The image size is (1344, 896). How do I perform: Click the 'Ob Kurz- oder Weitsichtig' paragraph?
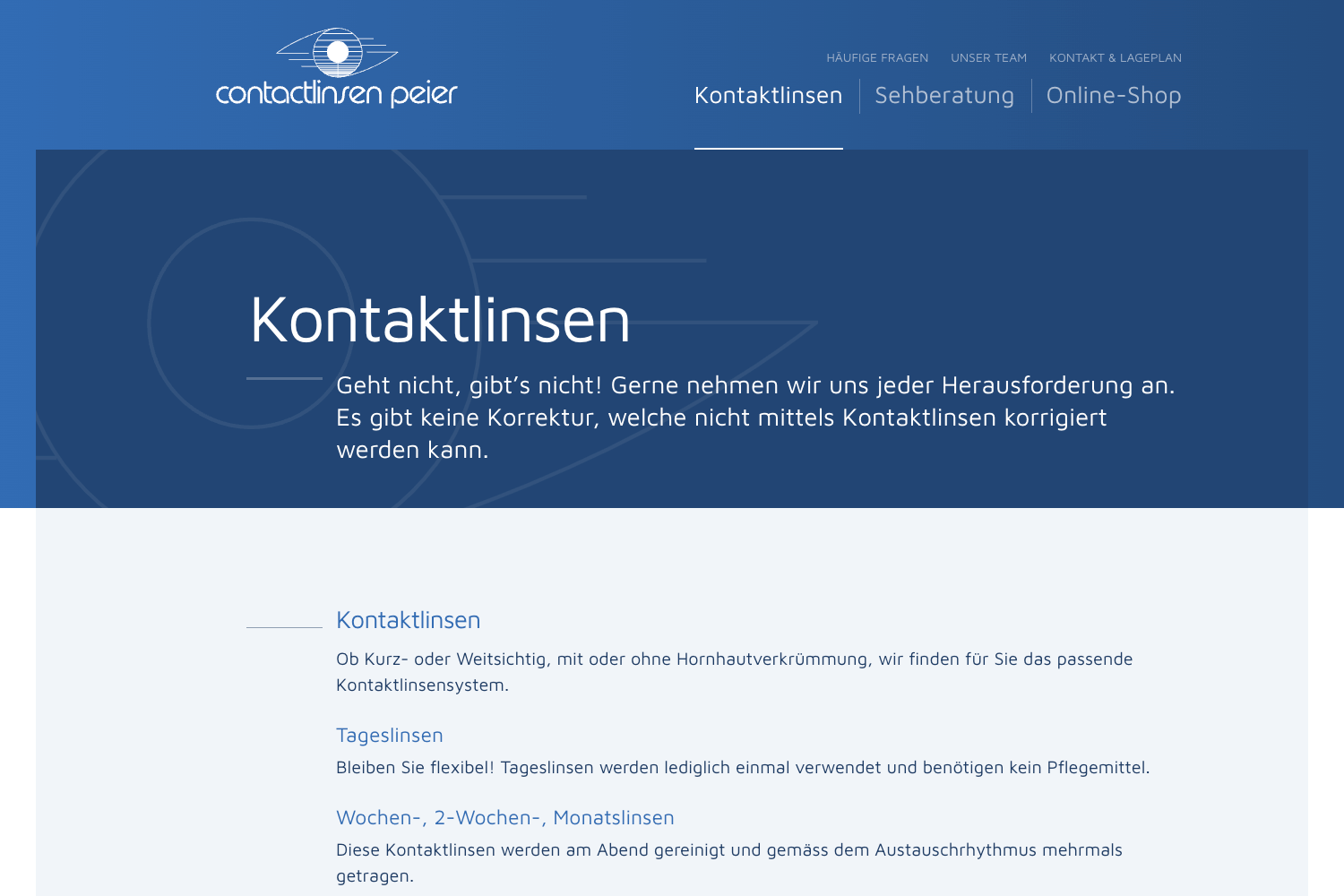734,672
